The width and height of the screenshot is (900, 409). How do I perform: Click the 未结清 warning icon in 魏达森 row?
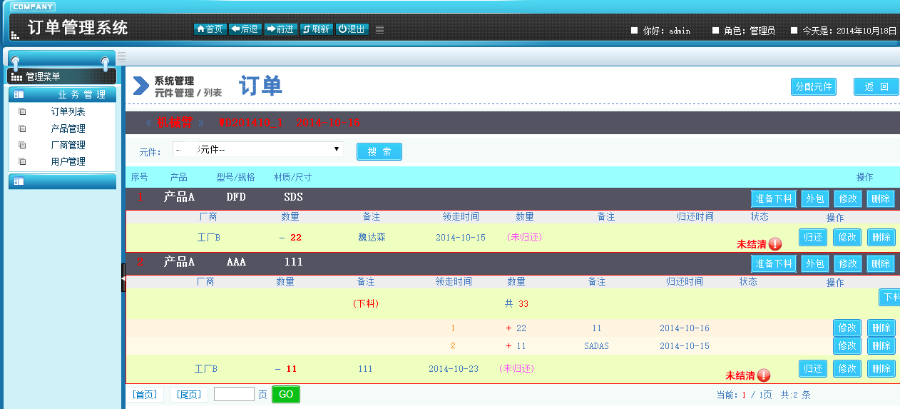(x=775, y=244)
